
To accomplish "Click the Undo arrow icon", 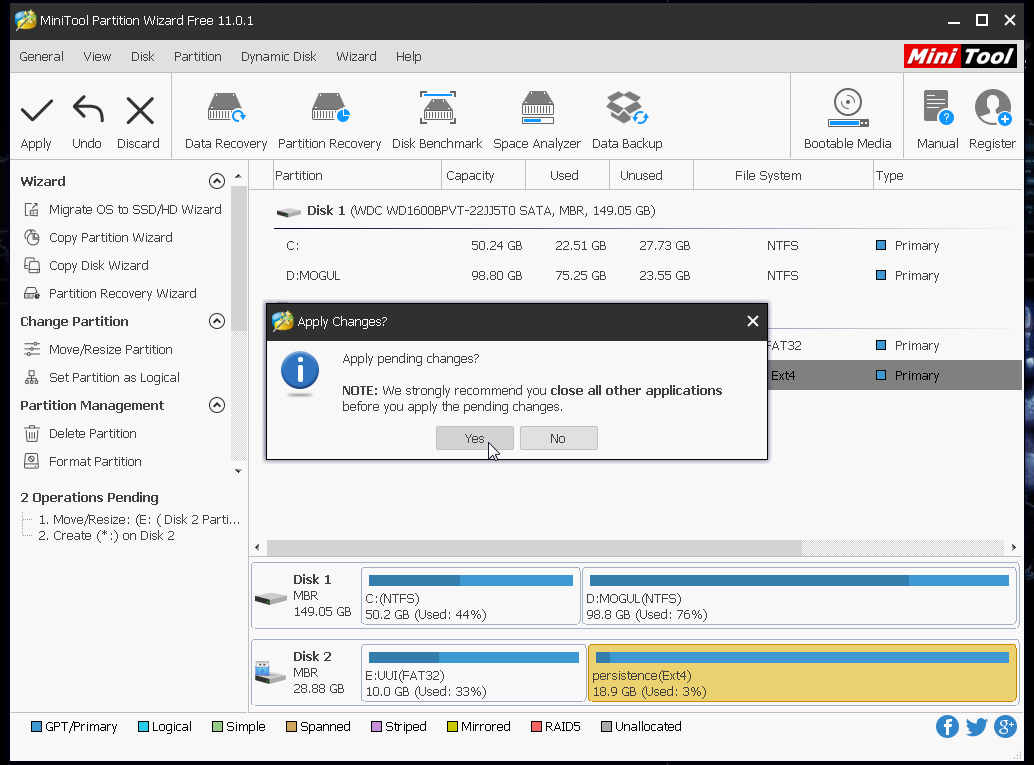I will (x=88, y=109).
